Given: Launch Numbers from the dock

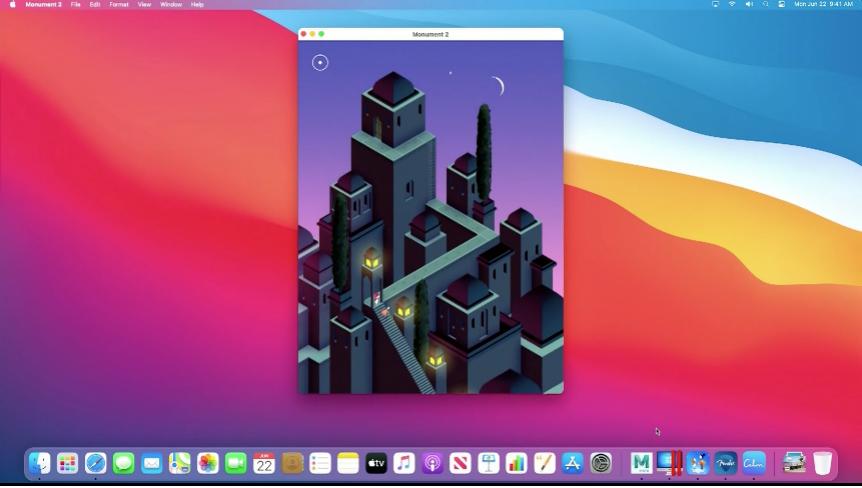Looking at the screenshot, I should 516,463.
